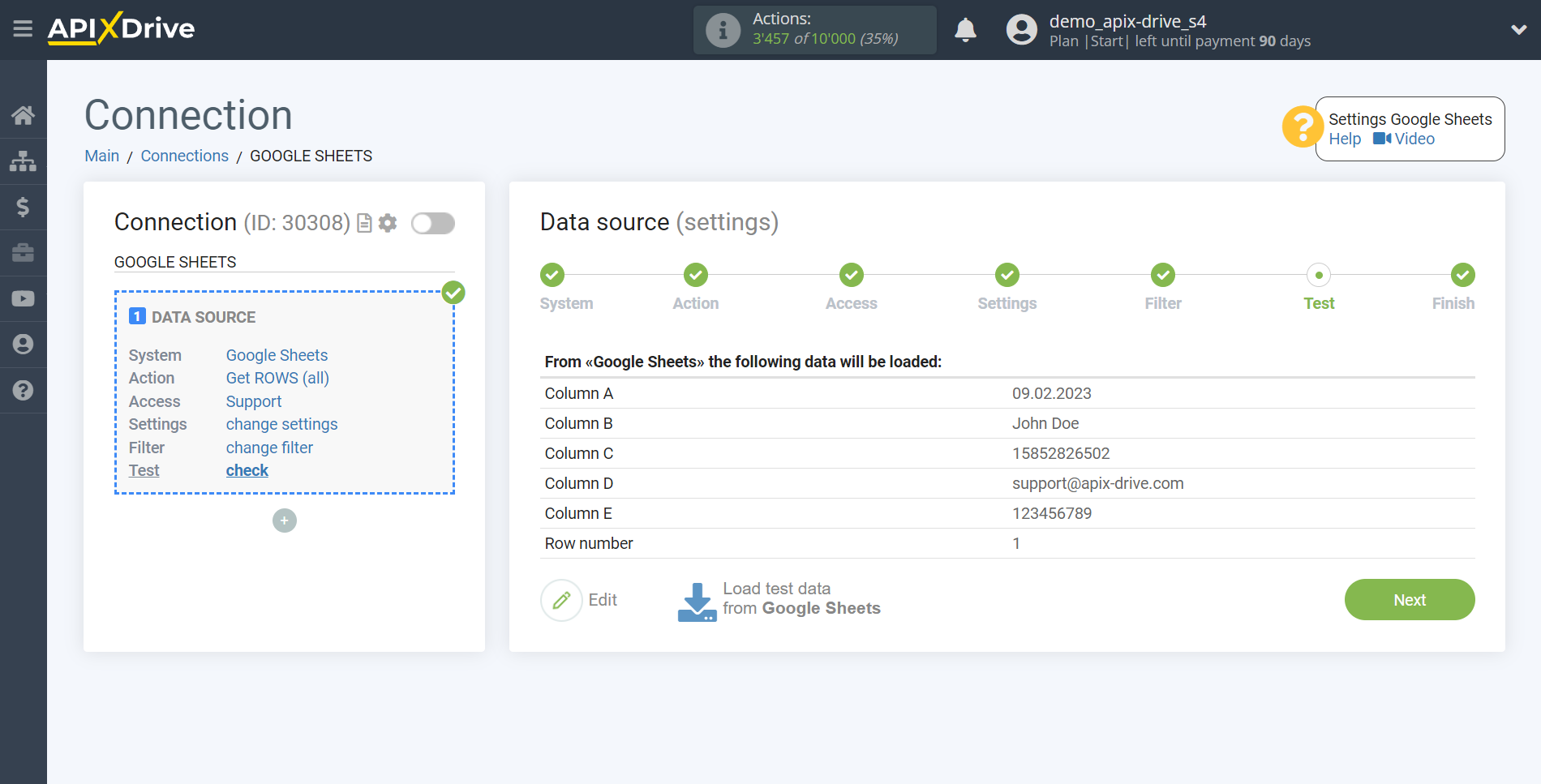Screen dimensions: 1541x784
Task: Click the user avatar icon
Action: (x=1021, y=30)
